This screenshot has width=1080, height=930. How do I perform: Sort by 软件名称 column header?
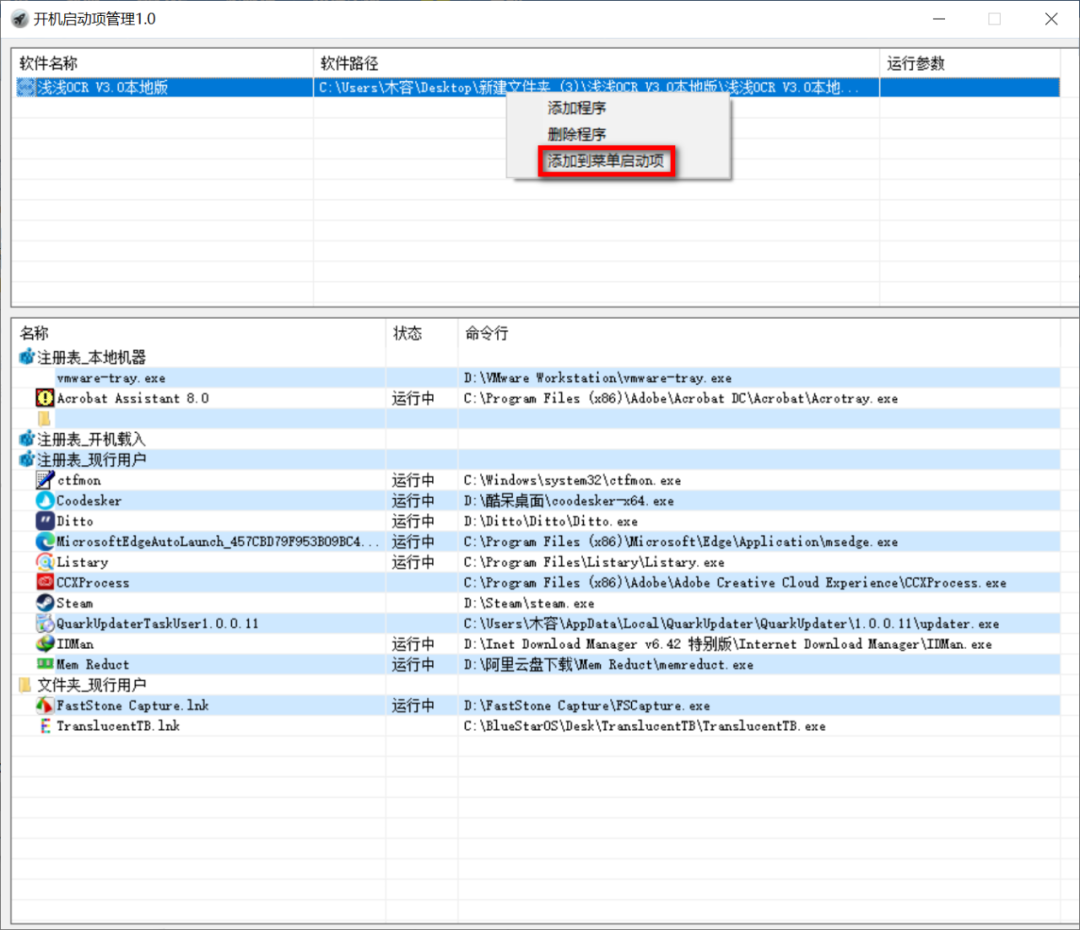tap(48, 63)
